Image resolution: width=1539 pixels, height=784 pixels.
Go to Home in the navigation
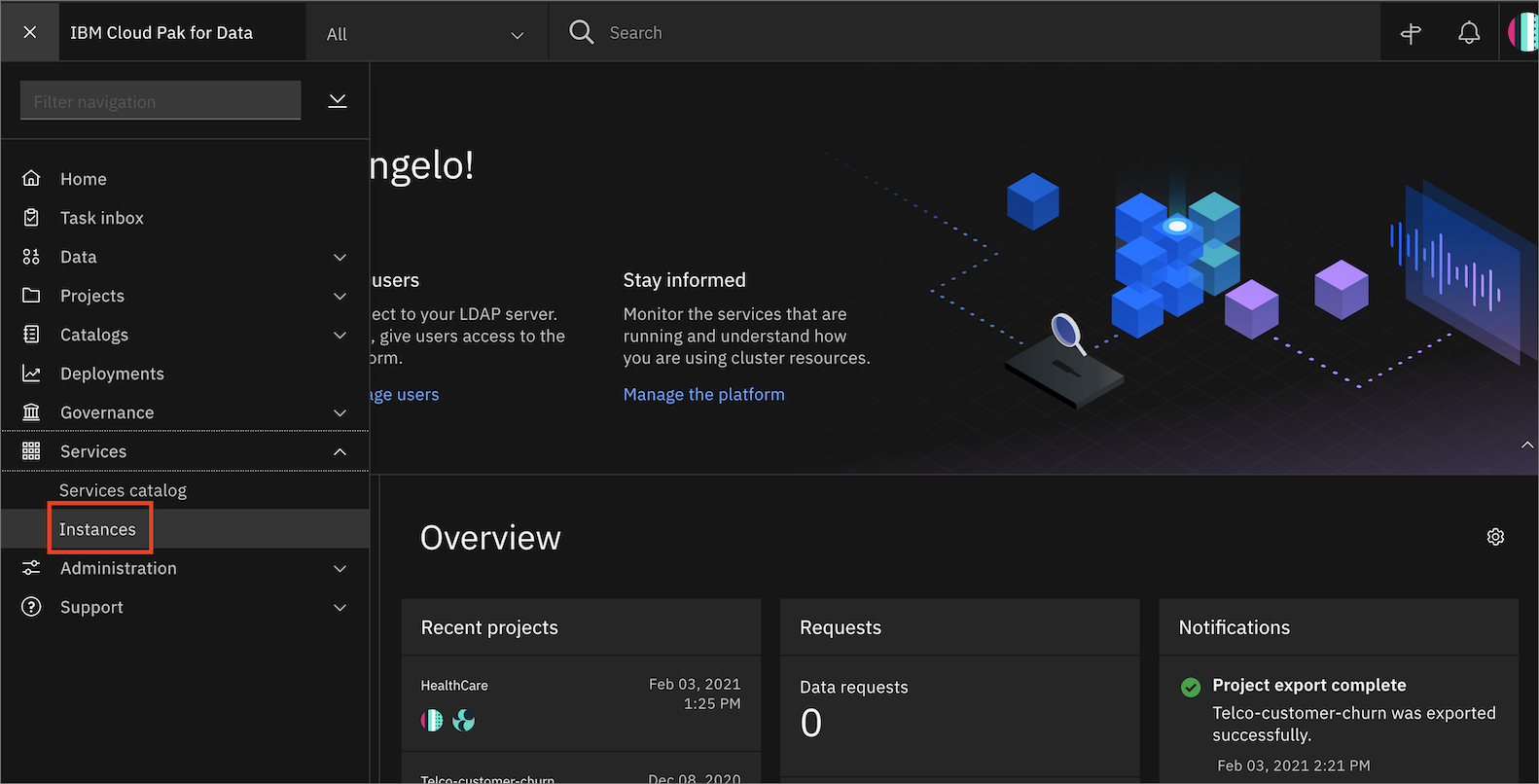tap(84, 179)
